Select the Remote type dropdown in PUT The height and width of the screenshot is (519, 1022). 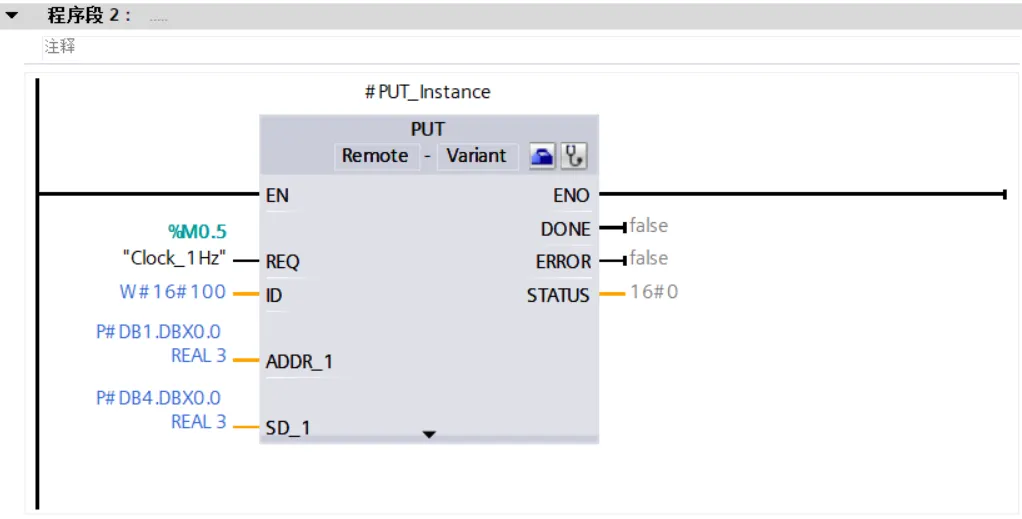(x=375, y=156)
